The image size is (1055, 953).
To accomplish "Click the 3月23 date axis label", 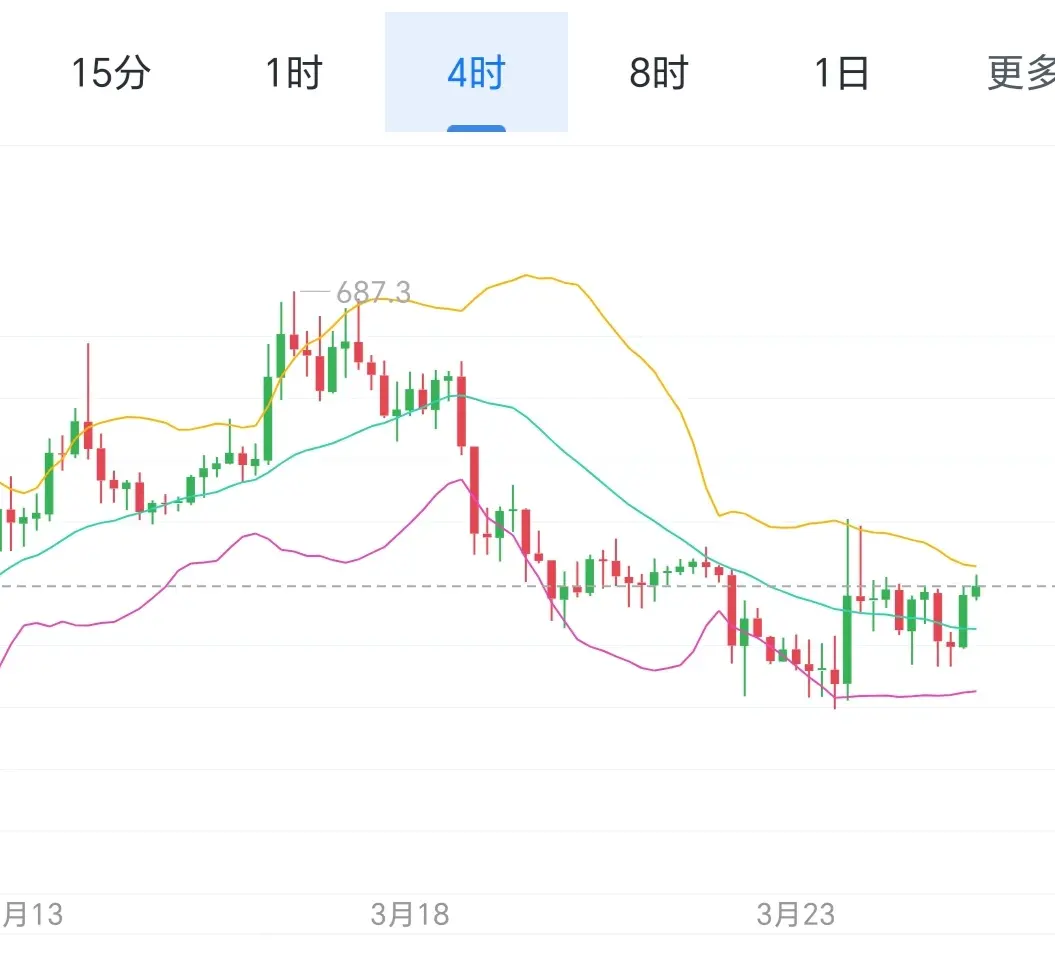I will (x=796, y=914).
